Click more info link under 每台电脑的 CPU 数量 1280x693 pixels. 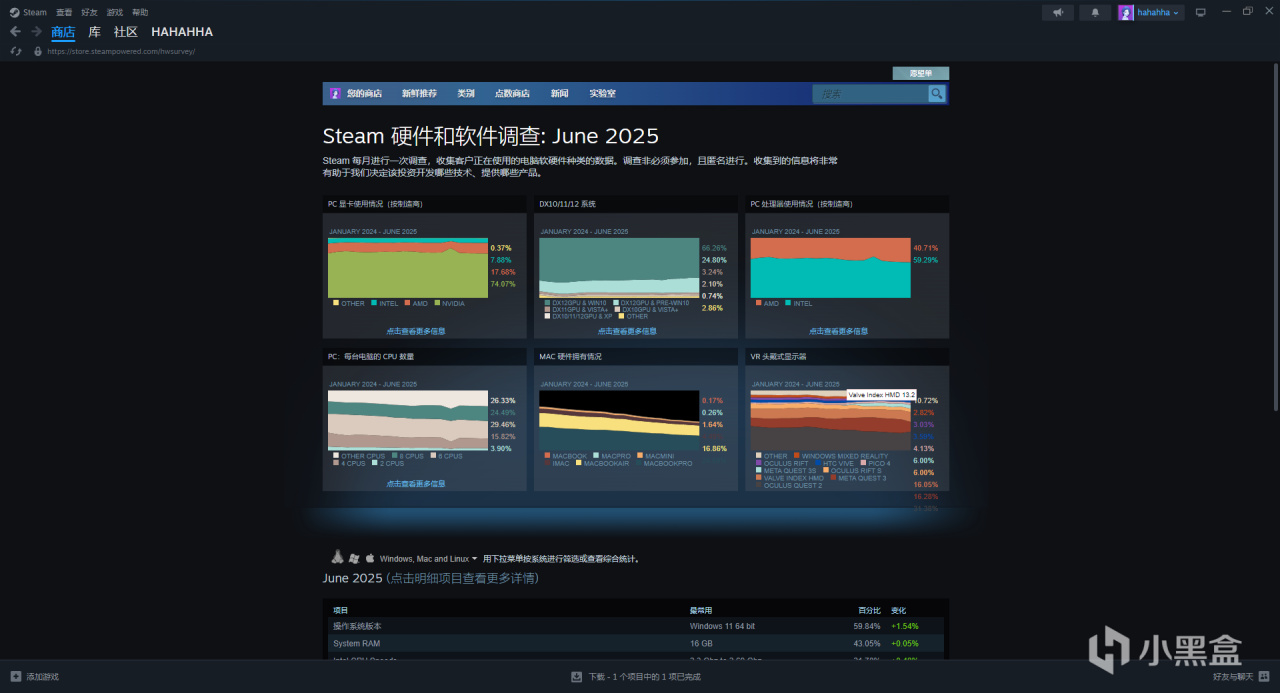(416, 484)
